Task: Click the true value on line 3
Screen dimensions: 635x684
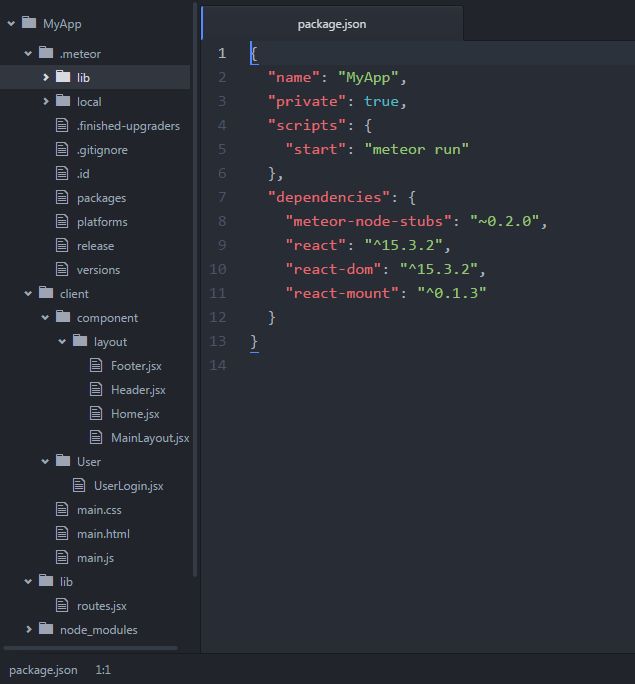Action: 381,101
